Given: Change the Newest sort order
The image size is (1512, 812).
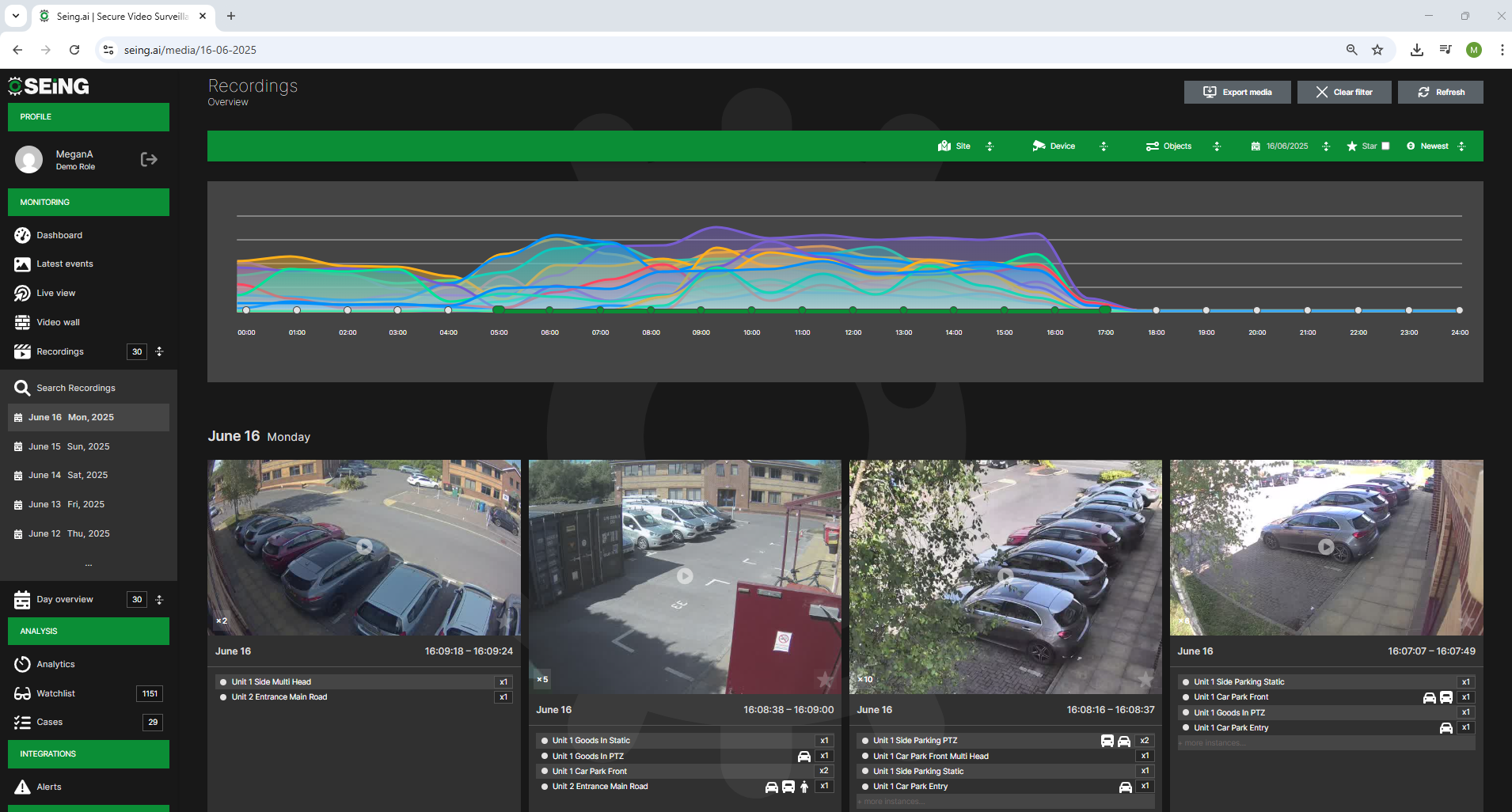Looking at the screenshot, I should pos(1433,146).
